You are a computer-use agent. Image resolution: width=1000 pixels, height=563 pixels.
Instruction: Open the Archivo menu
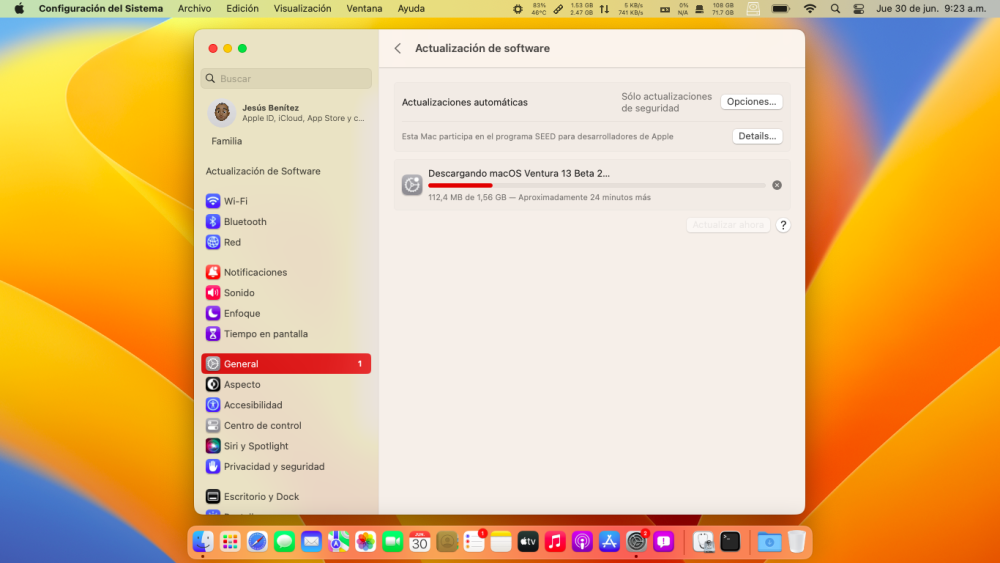coord(195,9)
